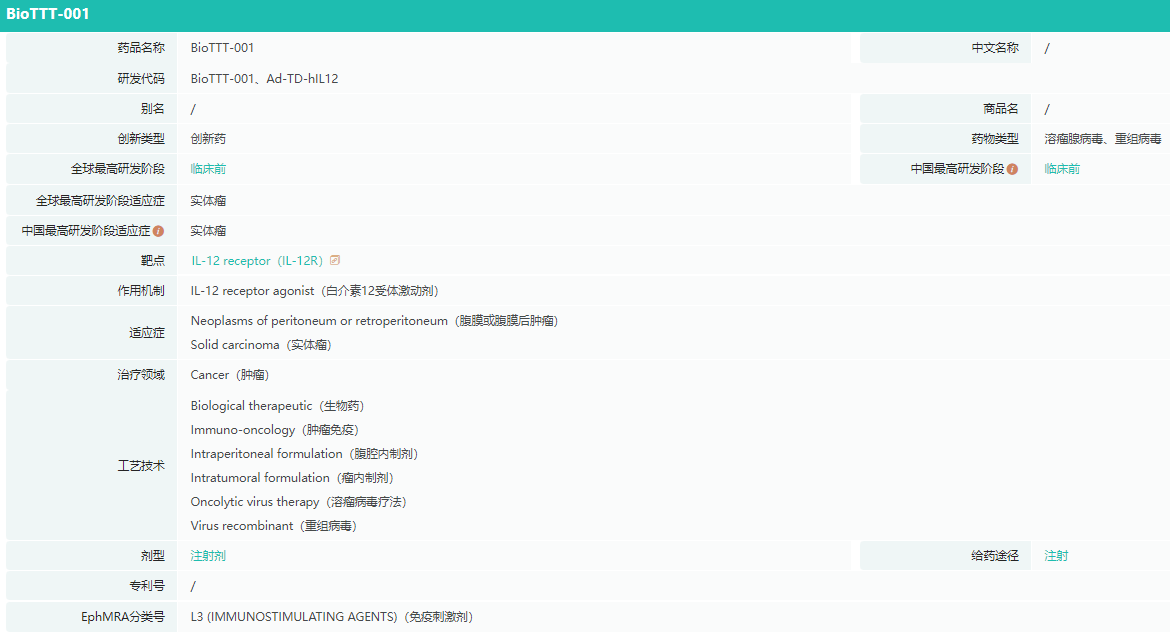
Task: Click the 药品名称 field label
Action: click(x=141, y=48)
